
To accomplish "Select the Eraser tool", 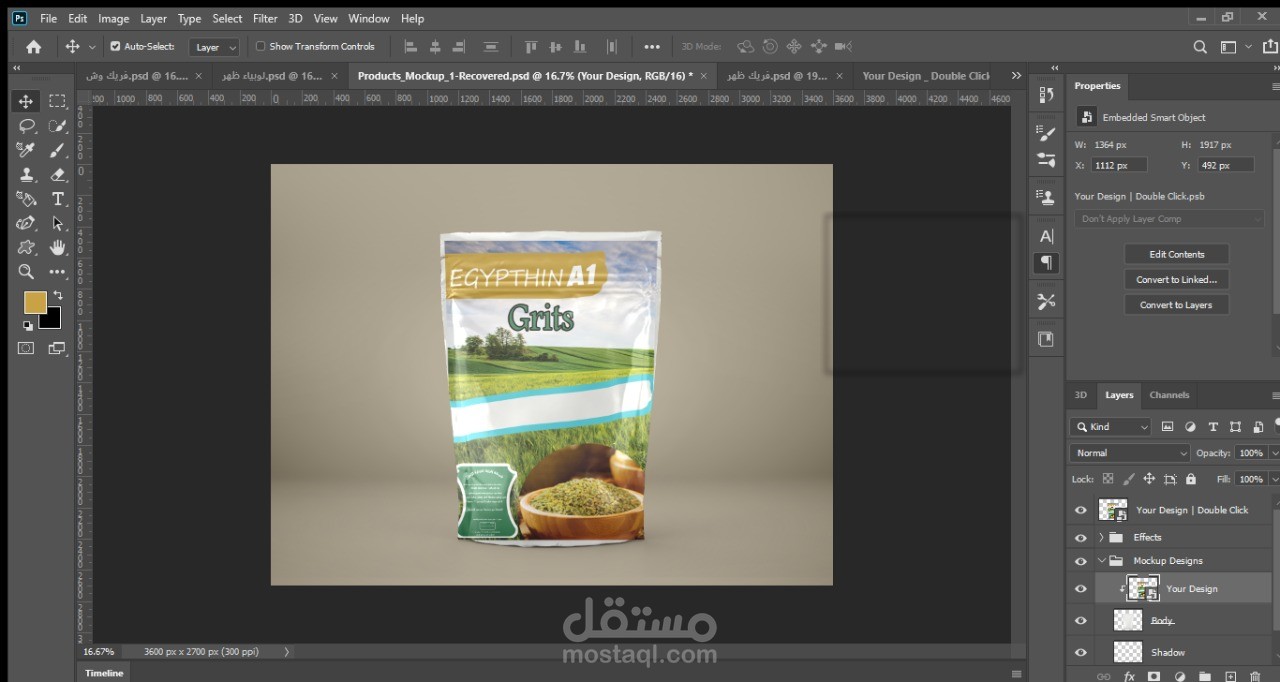I will [x=58, y=174].
